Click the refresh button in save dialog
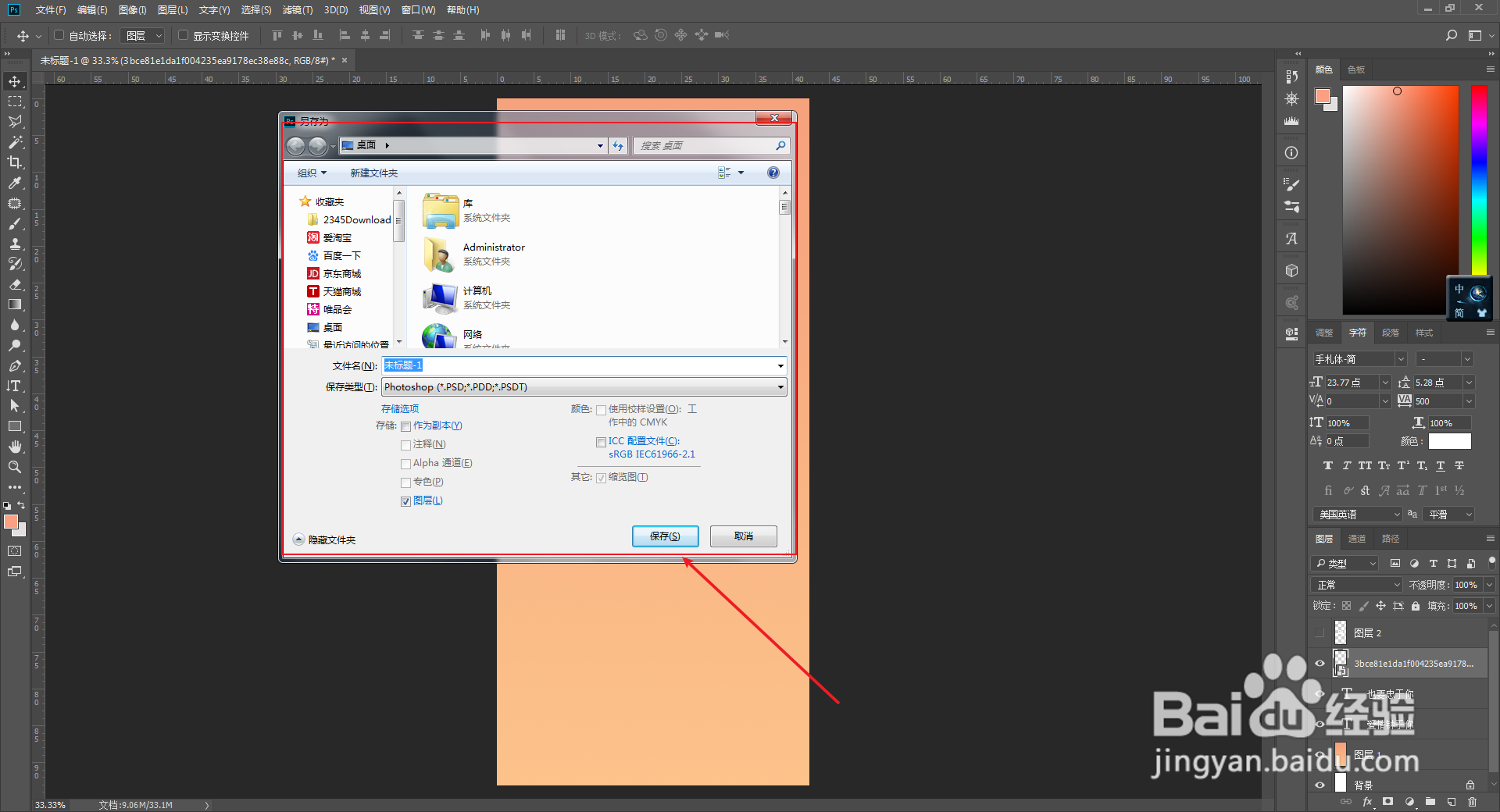The image size is (1500, 812). pos(618,145)
